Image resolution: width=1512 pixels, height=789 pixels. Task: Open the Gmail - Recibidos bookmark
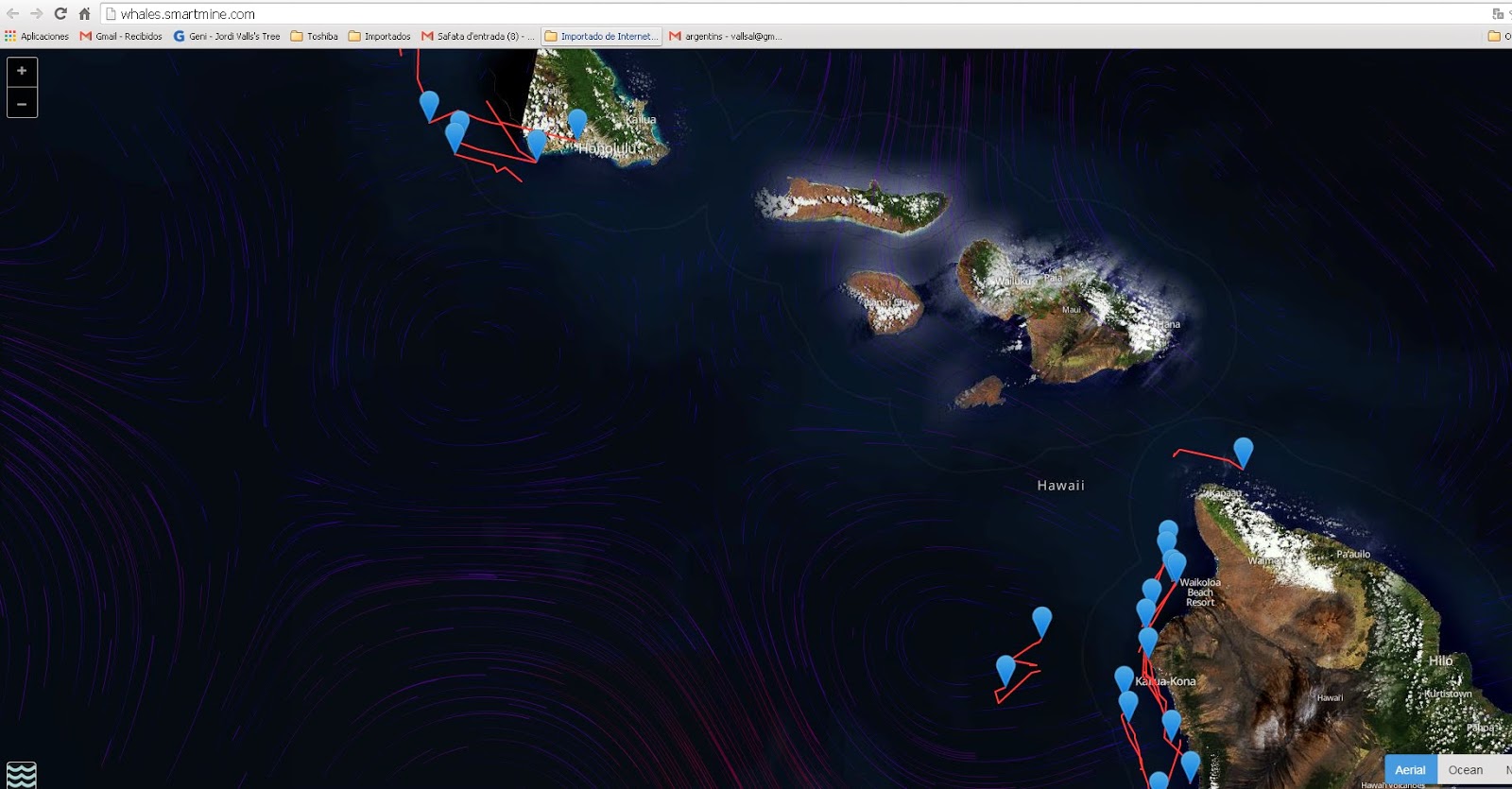pos(121,36)
